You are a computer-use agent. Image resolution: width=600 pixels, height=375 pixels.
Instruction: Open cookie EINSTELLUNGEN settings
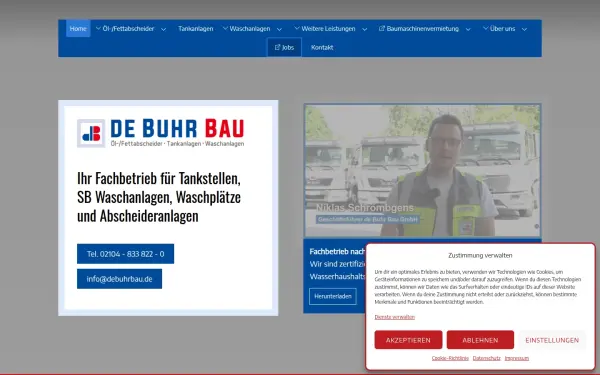click(552, 340)
